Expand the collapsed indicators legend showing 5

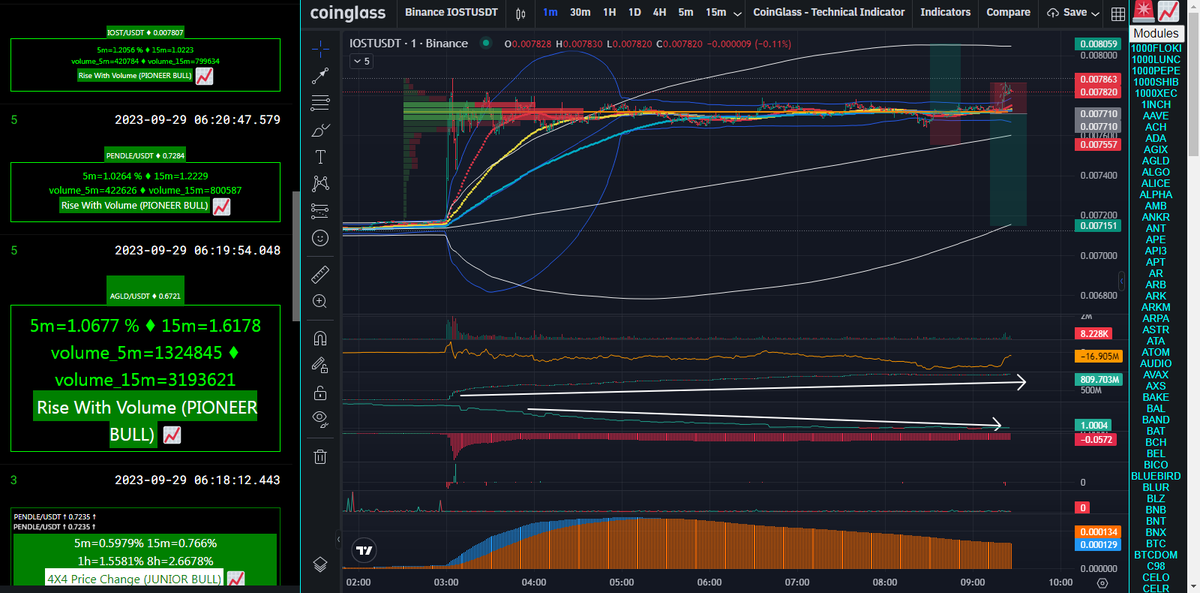click(361, 62)
